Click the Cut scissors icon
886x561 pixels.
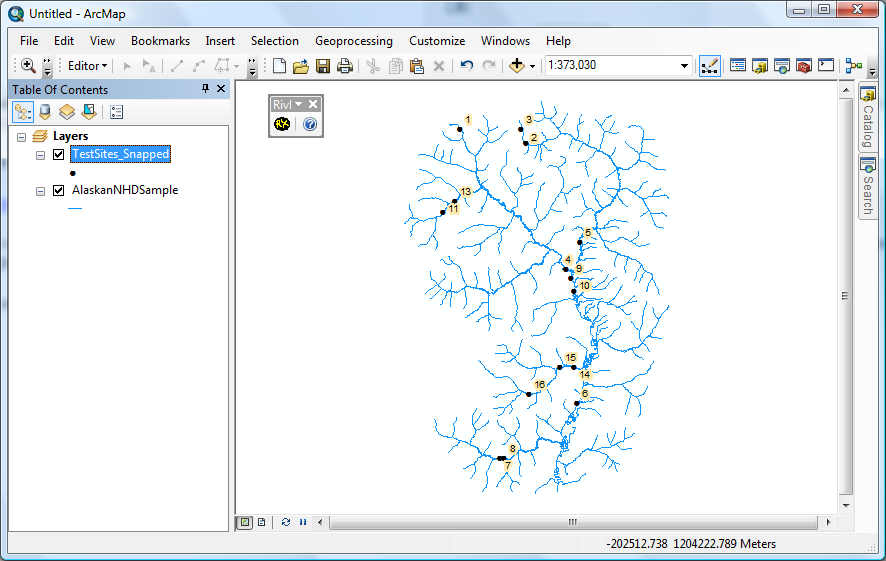click(373, 66)
